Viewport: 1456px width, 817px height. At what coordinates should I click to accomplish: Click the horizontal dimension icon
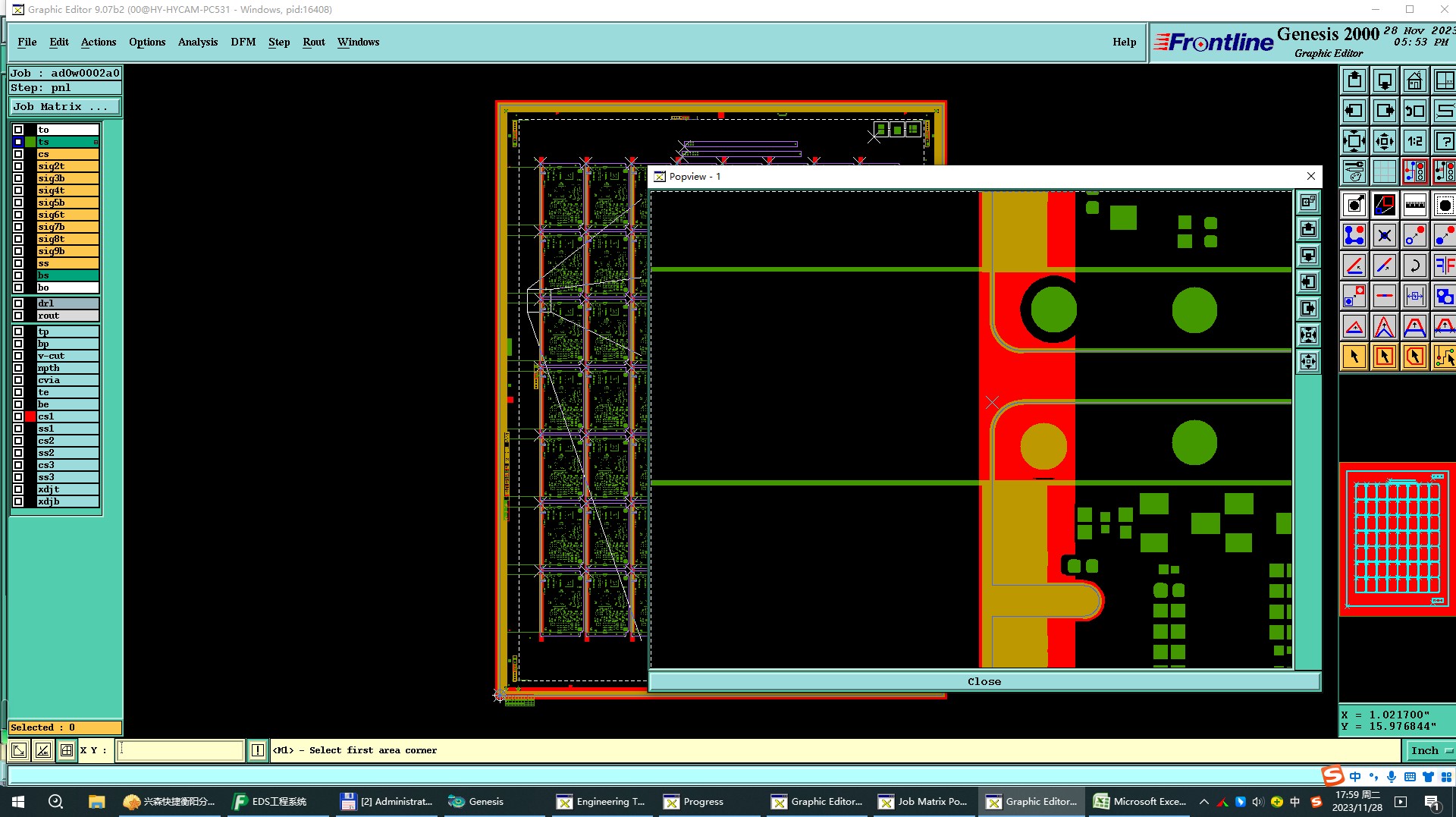coord(1415,296)
